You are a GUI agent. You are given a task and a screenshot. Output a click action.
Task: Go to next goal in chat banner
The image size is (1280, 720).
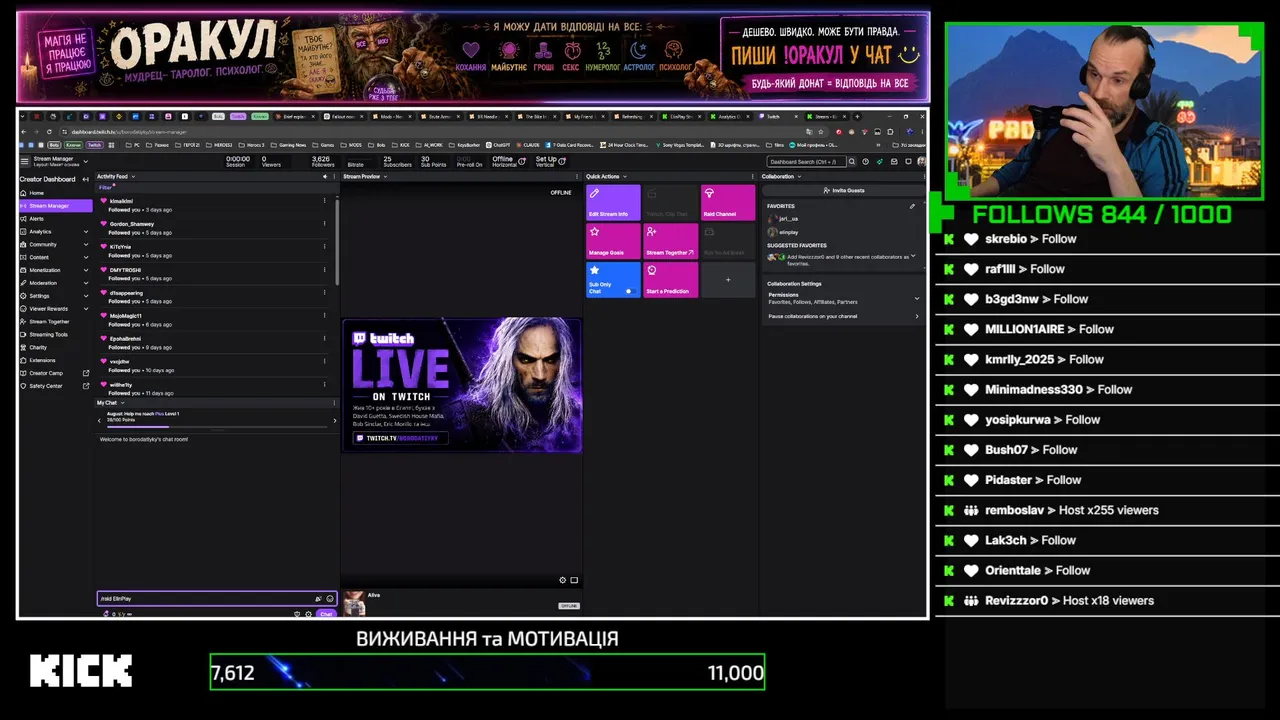point(334,420)
